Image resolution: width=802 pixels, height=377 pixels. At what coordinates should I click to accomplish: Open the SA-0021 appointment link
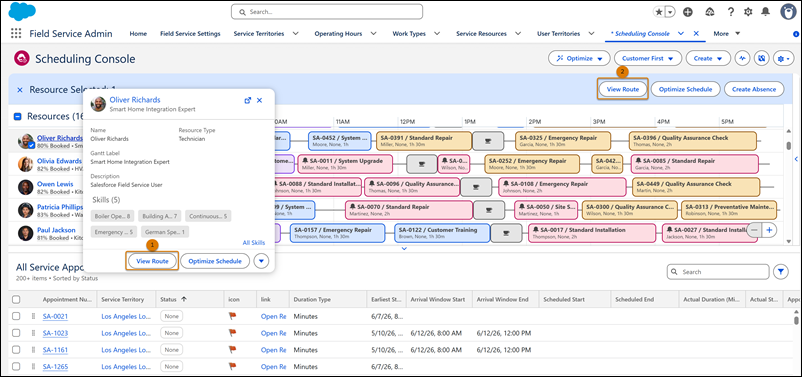tap(55, 316)
